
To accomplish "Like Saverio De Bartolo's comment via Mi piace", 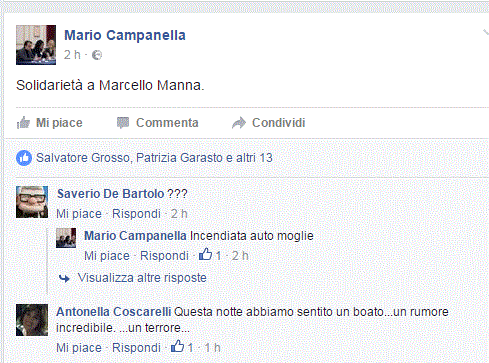I will pos(79,214).
